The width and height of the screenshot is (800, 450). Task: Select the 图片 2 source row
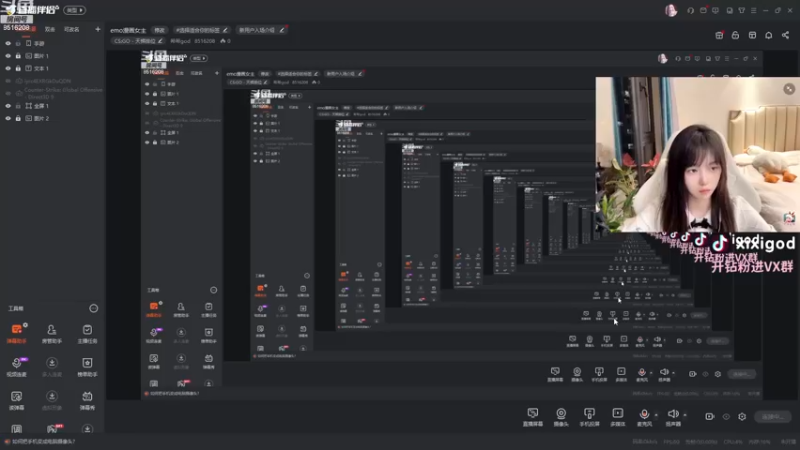[53, 118]
